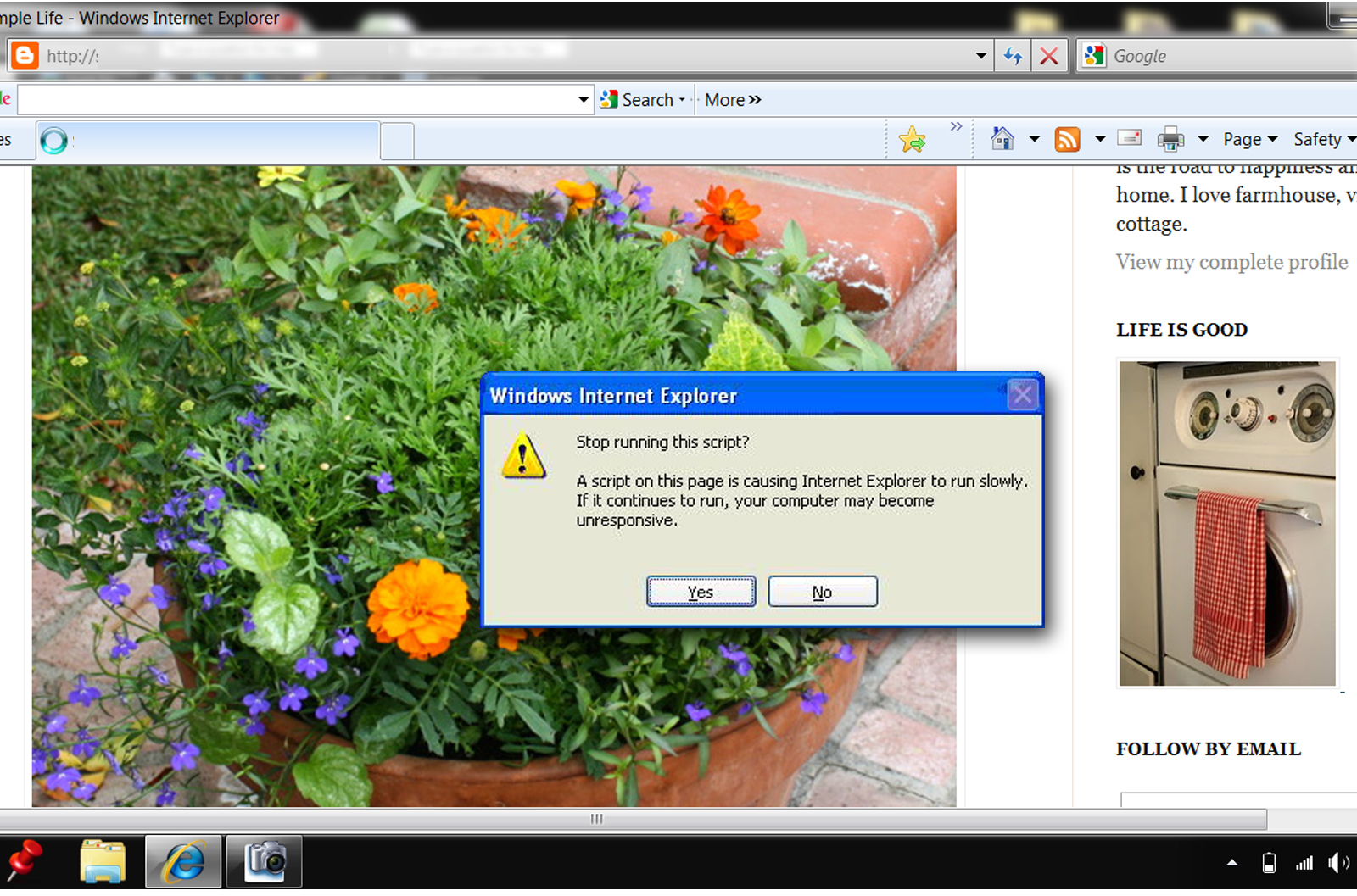Click the Print icon
Viewport: 1357px width, 896px height.
pyautogui.click(x=1170, y=139)
